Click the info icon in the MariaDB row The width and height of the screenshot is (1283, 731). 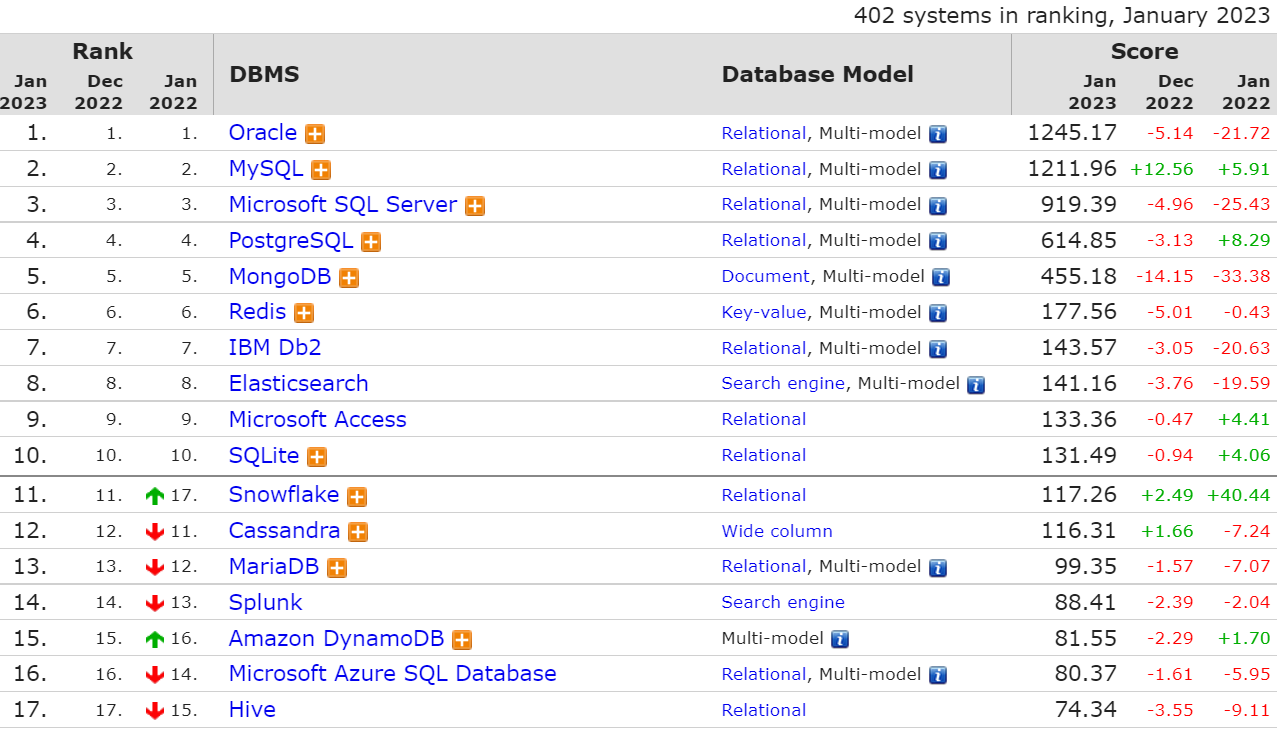938,568
